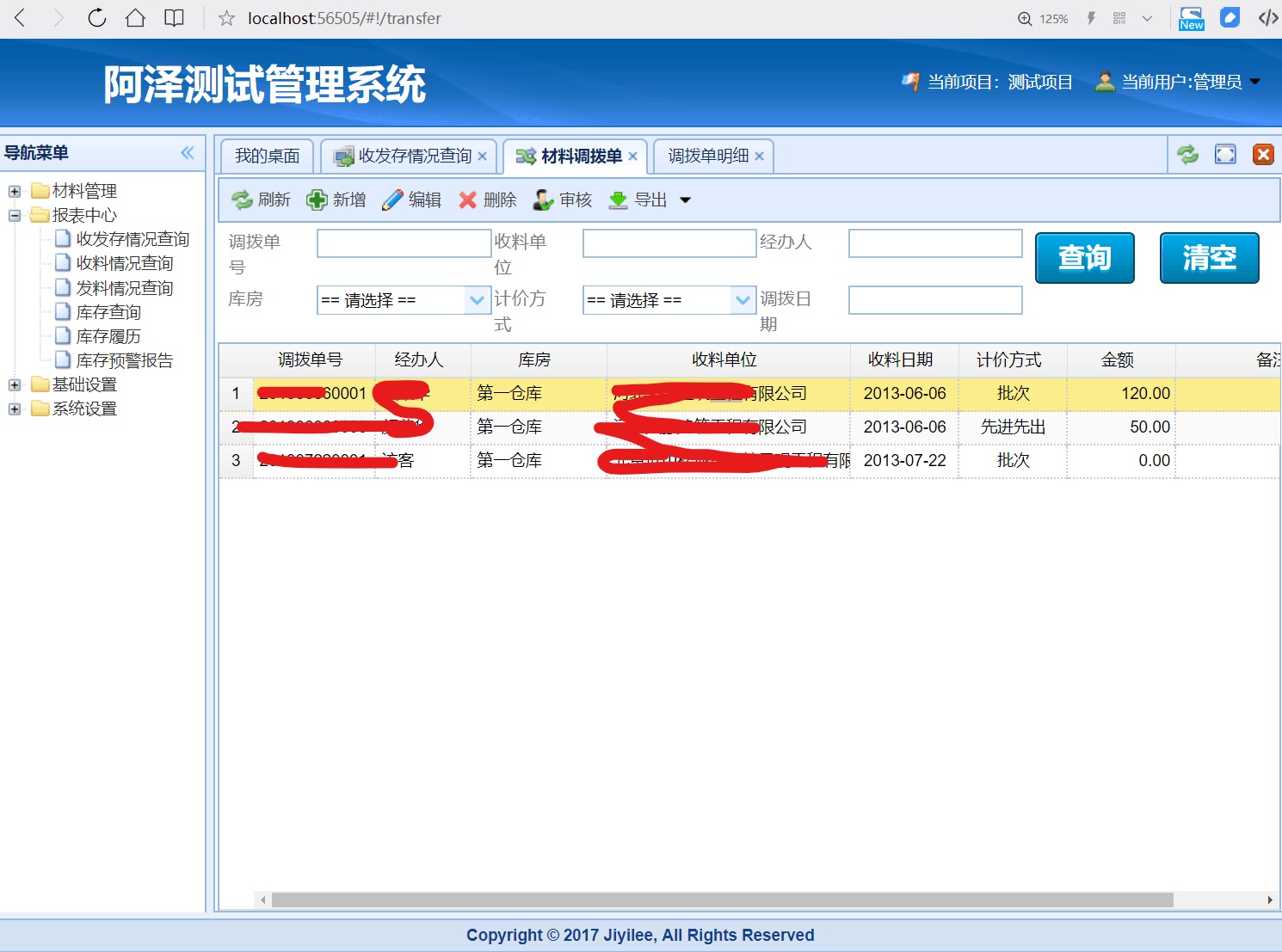Click the 新增 add icon
1282x952 pixels.
click(317, 200)
